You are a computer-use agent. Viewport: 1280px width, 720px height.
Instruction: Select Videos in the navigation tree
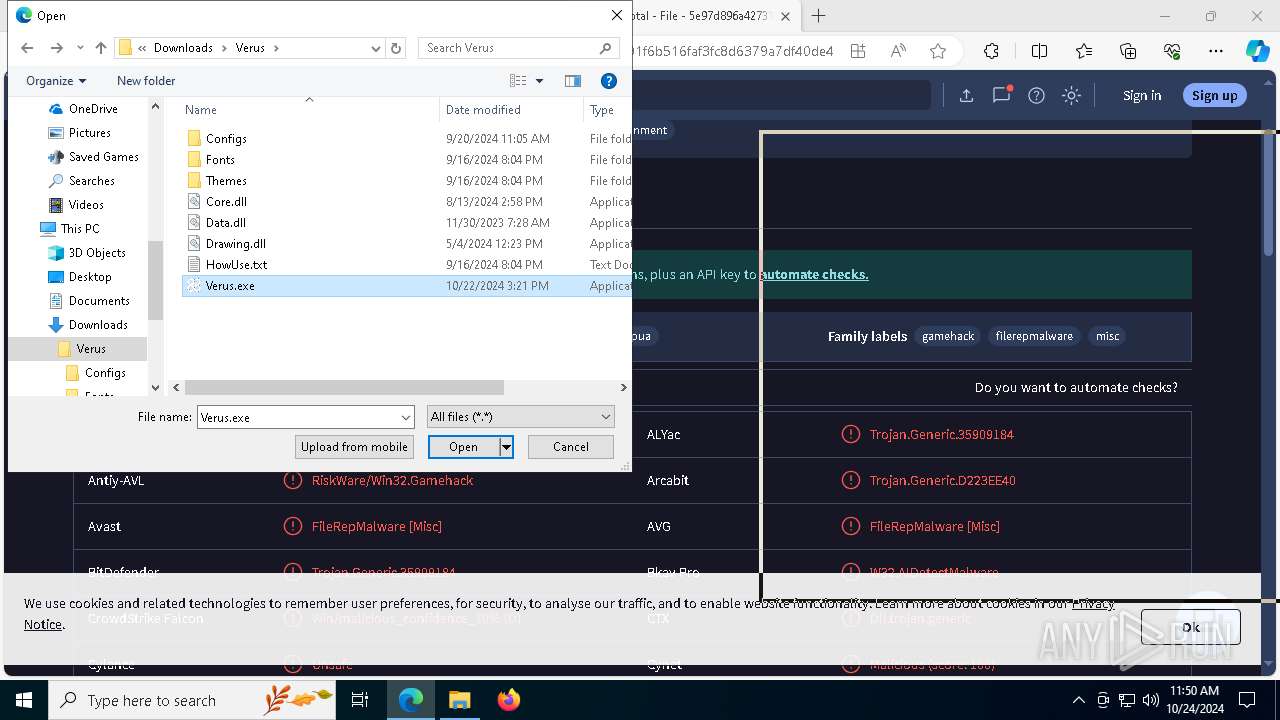tap(86, 205)
